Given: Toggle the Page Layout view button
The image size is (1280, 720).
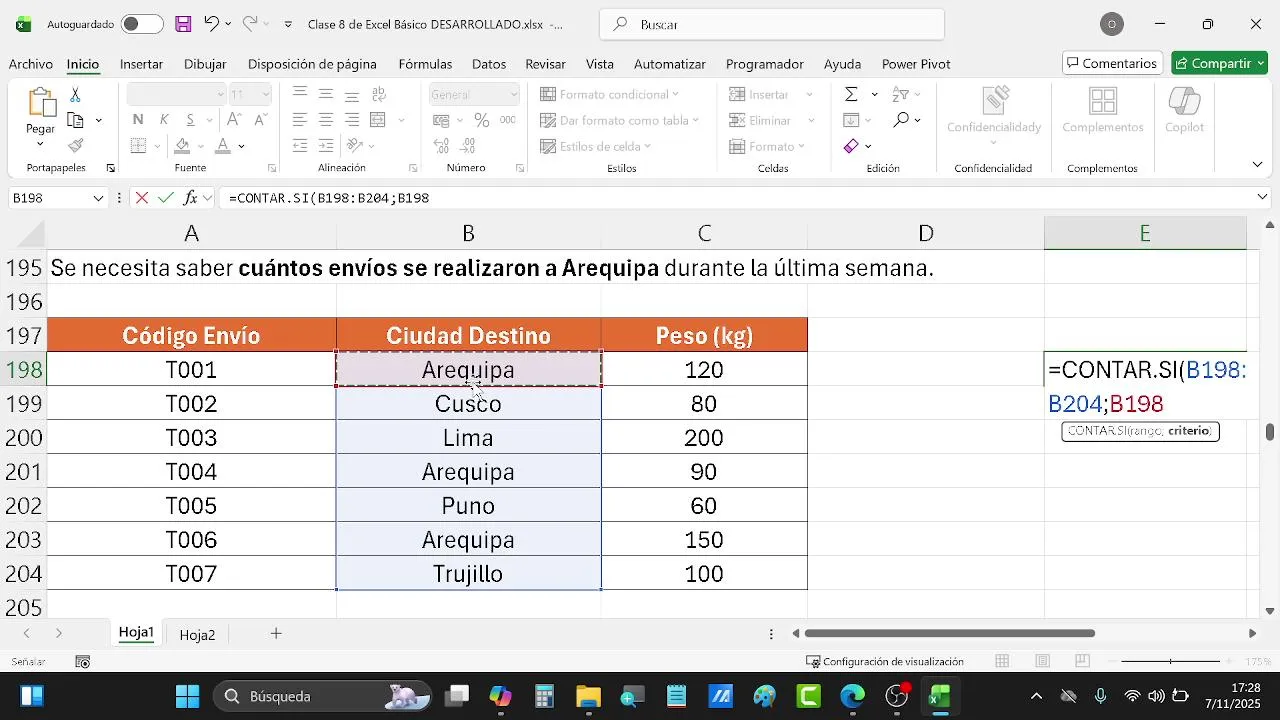Looking at the screenshot, I should tap(1042, 661).
